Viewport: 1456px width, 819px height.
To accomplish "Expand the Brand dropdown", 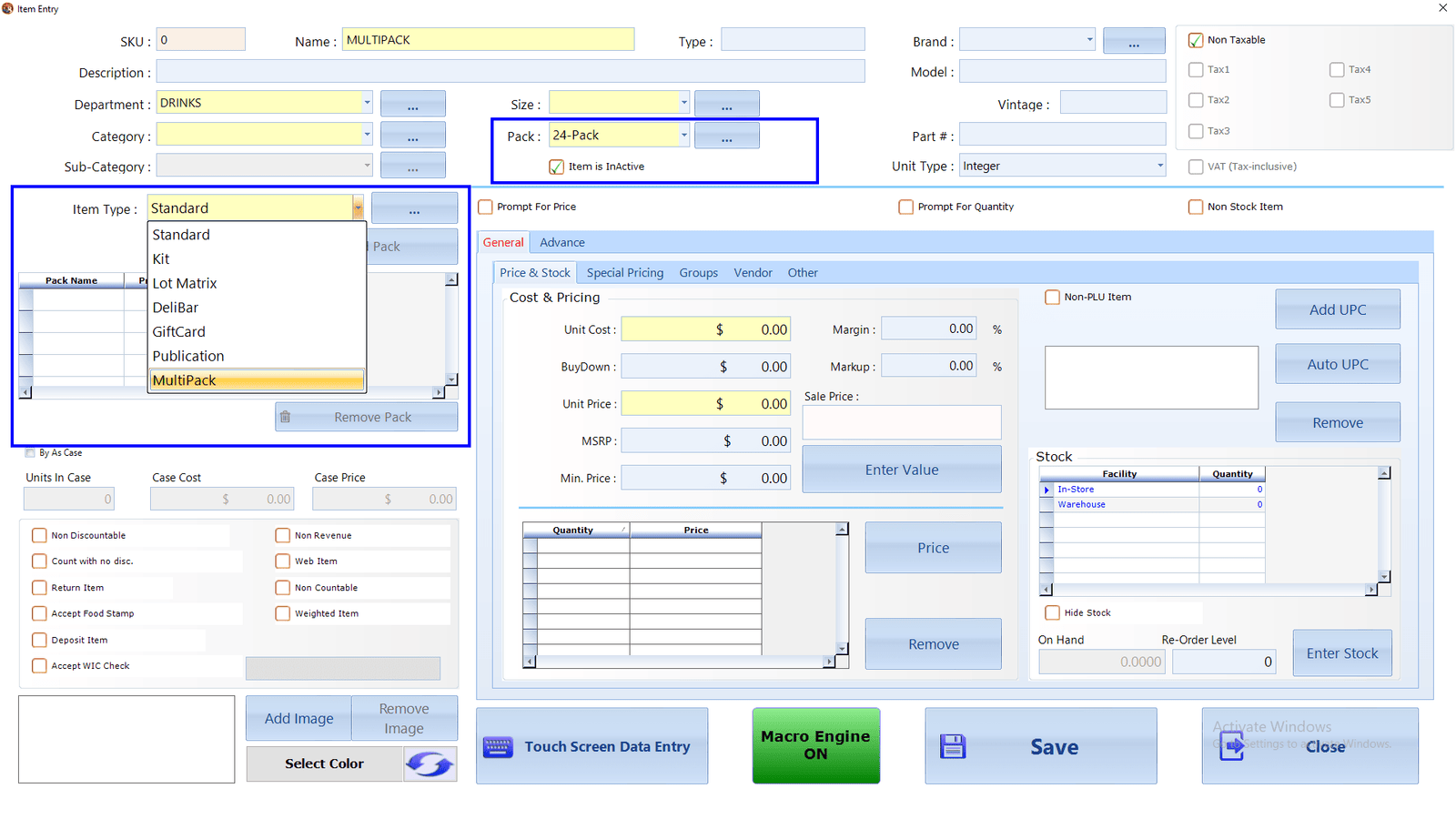I will 1089,40.
